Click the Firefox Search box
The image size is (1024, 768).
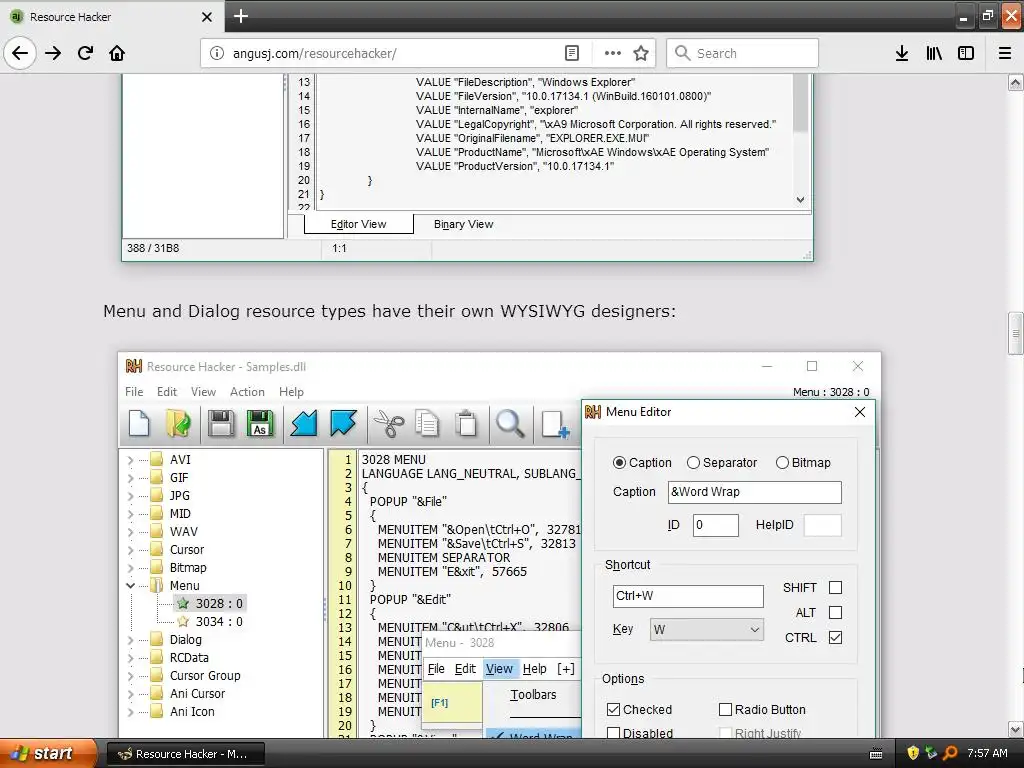tap(743, 53)
